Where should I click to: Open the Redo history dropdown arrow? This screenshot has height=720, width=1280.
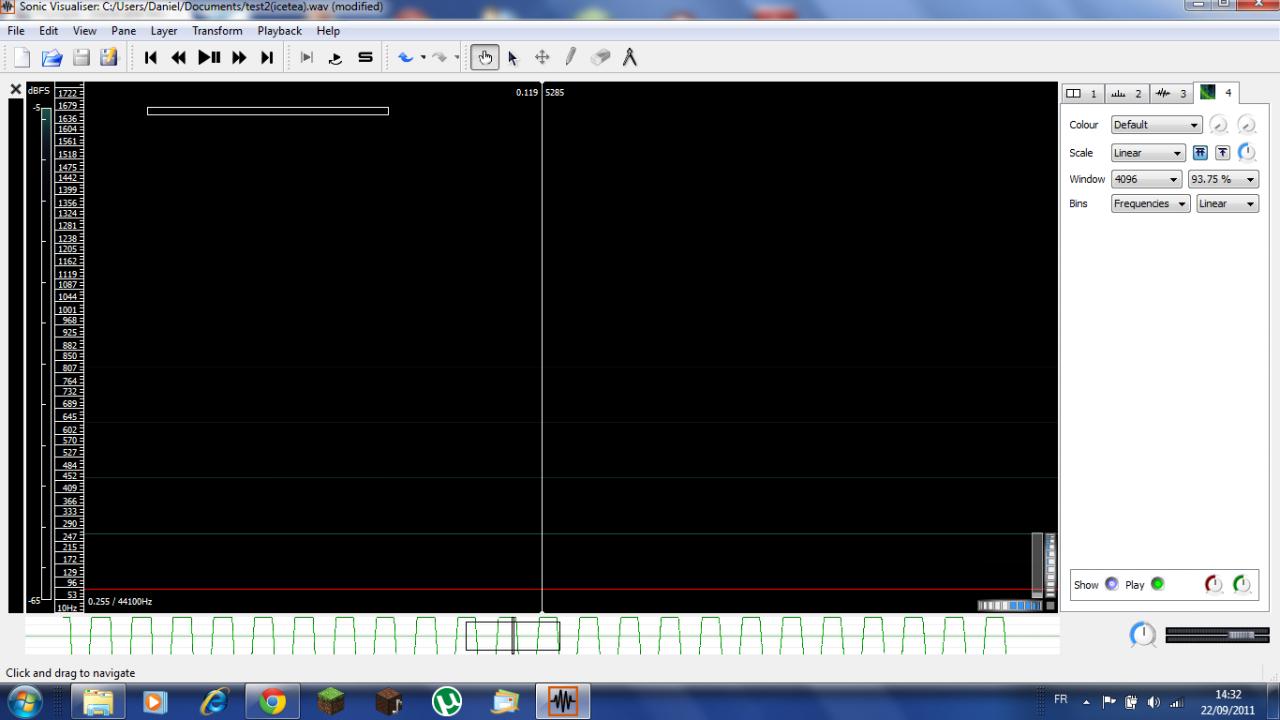pyautogui.click(x=456, y=58)
